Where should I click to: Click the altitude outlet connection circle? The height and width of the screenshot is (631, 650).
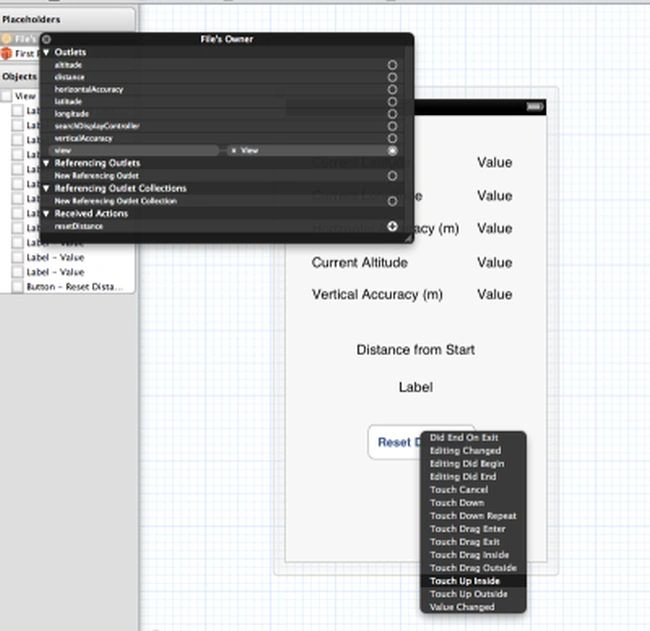coord(392,65)
